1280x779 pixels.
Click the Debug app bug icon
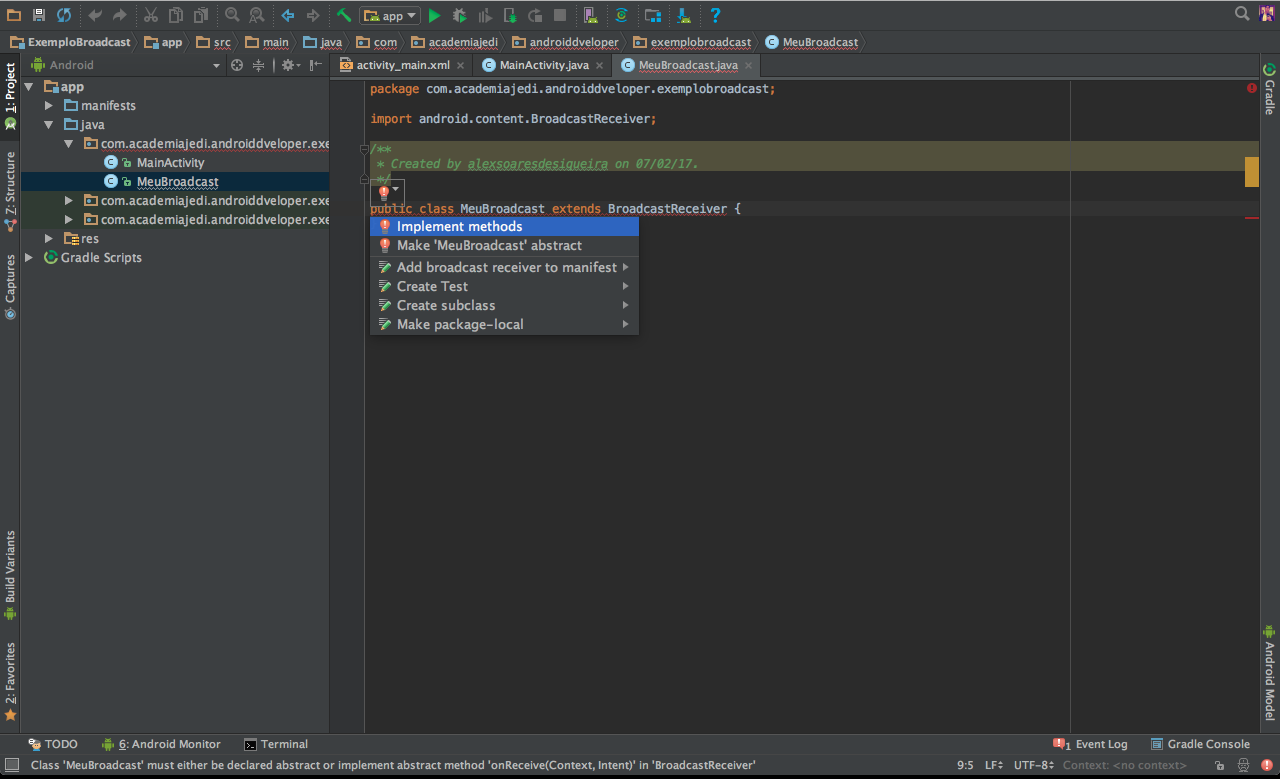(x=459, y=15)
